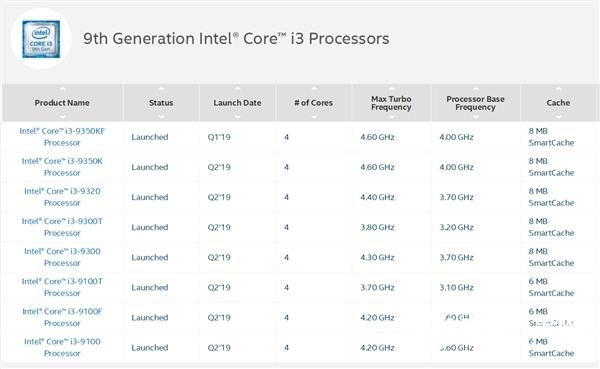Image resolution: width=600 pixels, height=369 pixels.
Task: Sort Processor Base Frequency descending arrow
Action: click(x=475, y=117)
